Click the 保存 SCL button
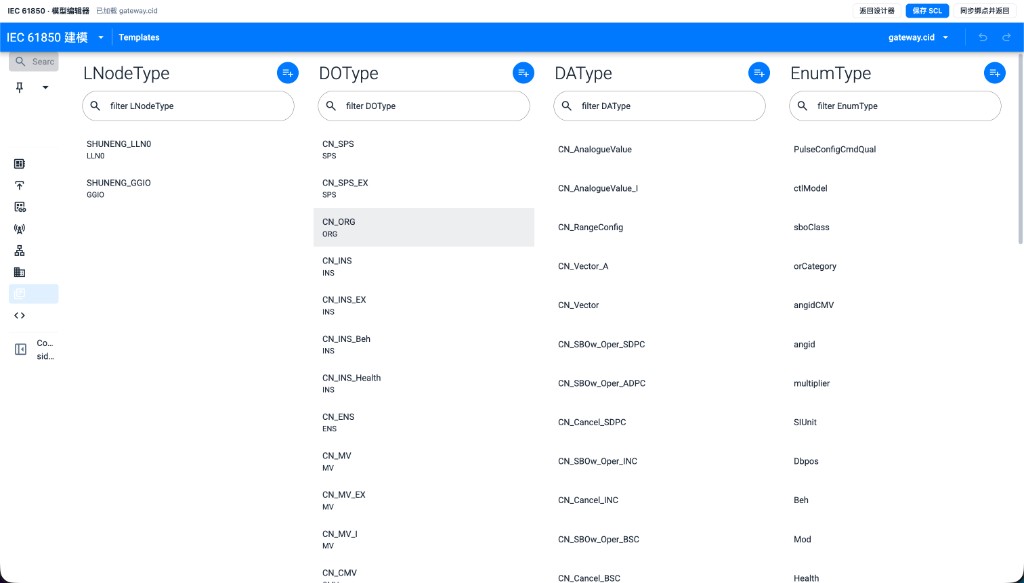This screenshot has height=583, width=1024. pos(927,10)
